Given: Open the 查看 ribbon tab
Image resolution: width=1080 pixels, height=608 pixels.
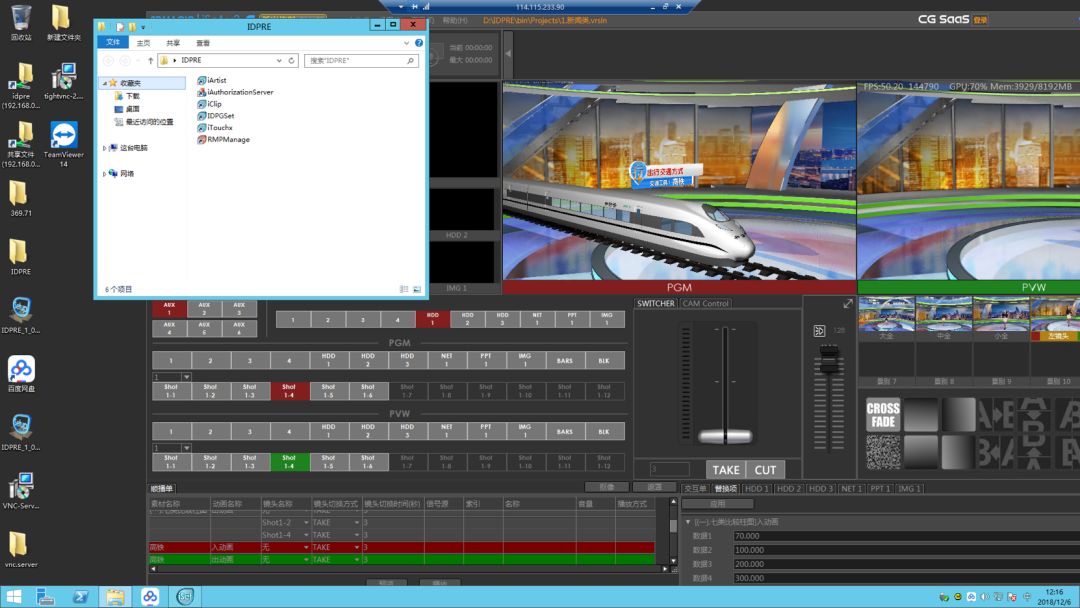Looking at the screenshot, I should point(202,43).
